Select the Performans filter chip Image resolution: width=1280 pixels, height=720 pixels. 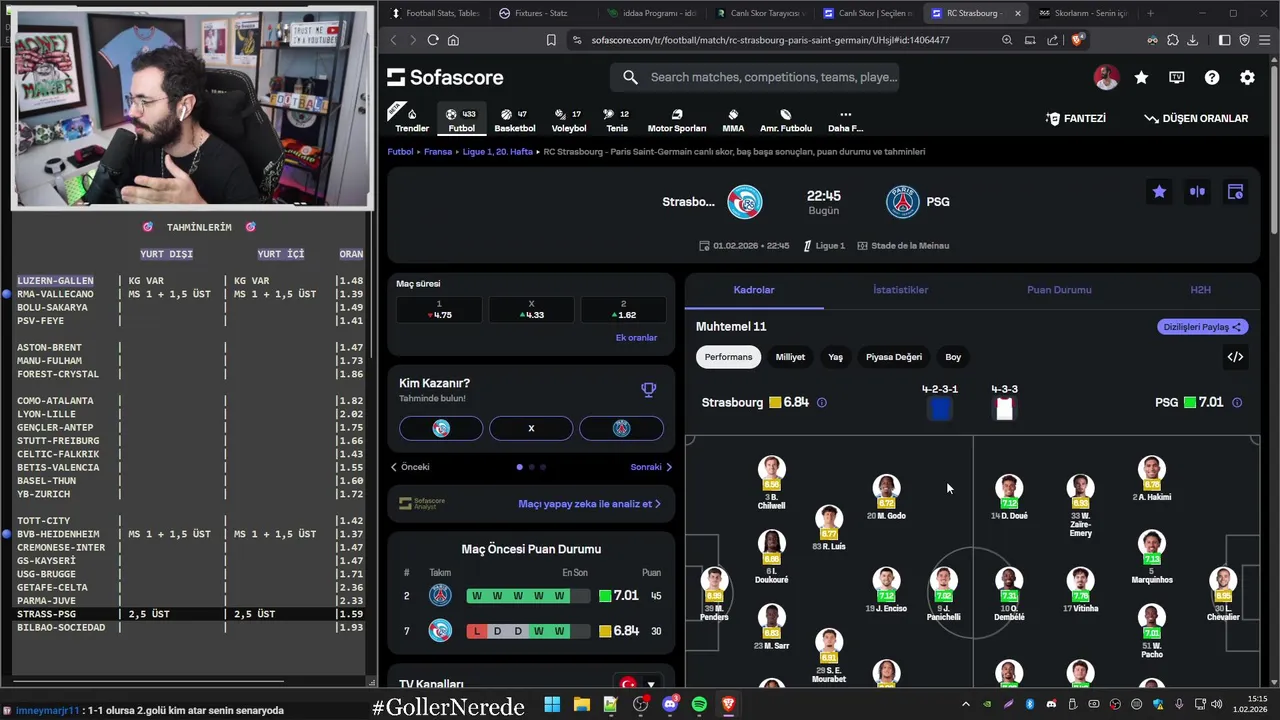pyautogui.click(x=728, y=357)
